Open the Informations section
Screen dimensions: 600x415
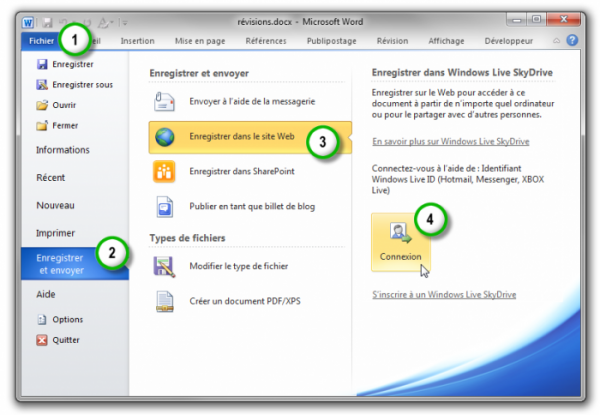63,150
